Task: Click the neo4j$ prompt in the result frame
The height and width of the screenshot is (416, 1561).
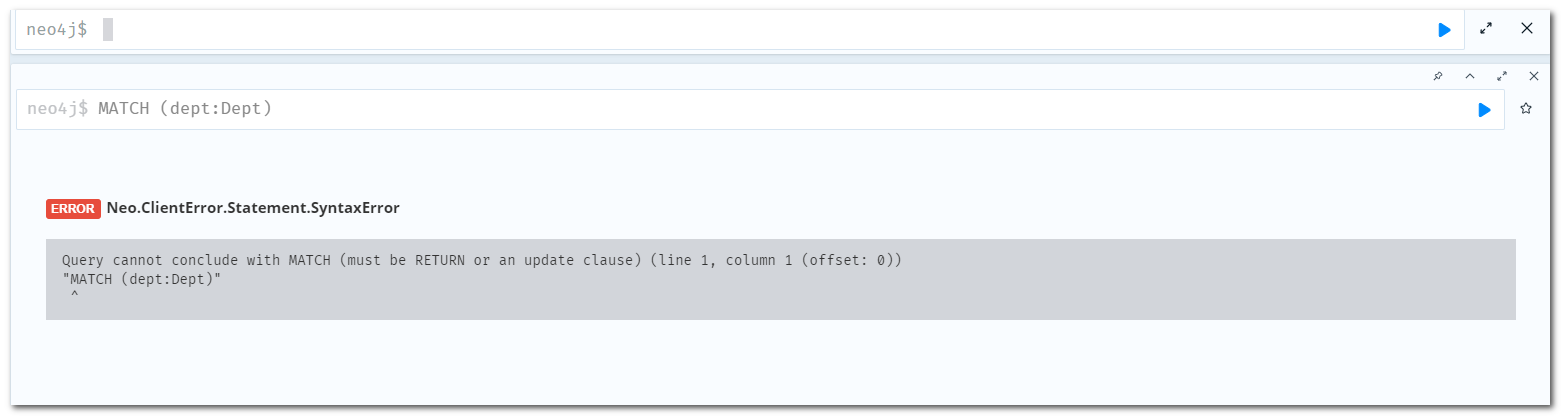Action: tap(58, 109)
